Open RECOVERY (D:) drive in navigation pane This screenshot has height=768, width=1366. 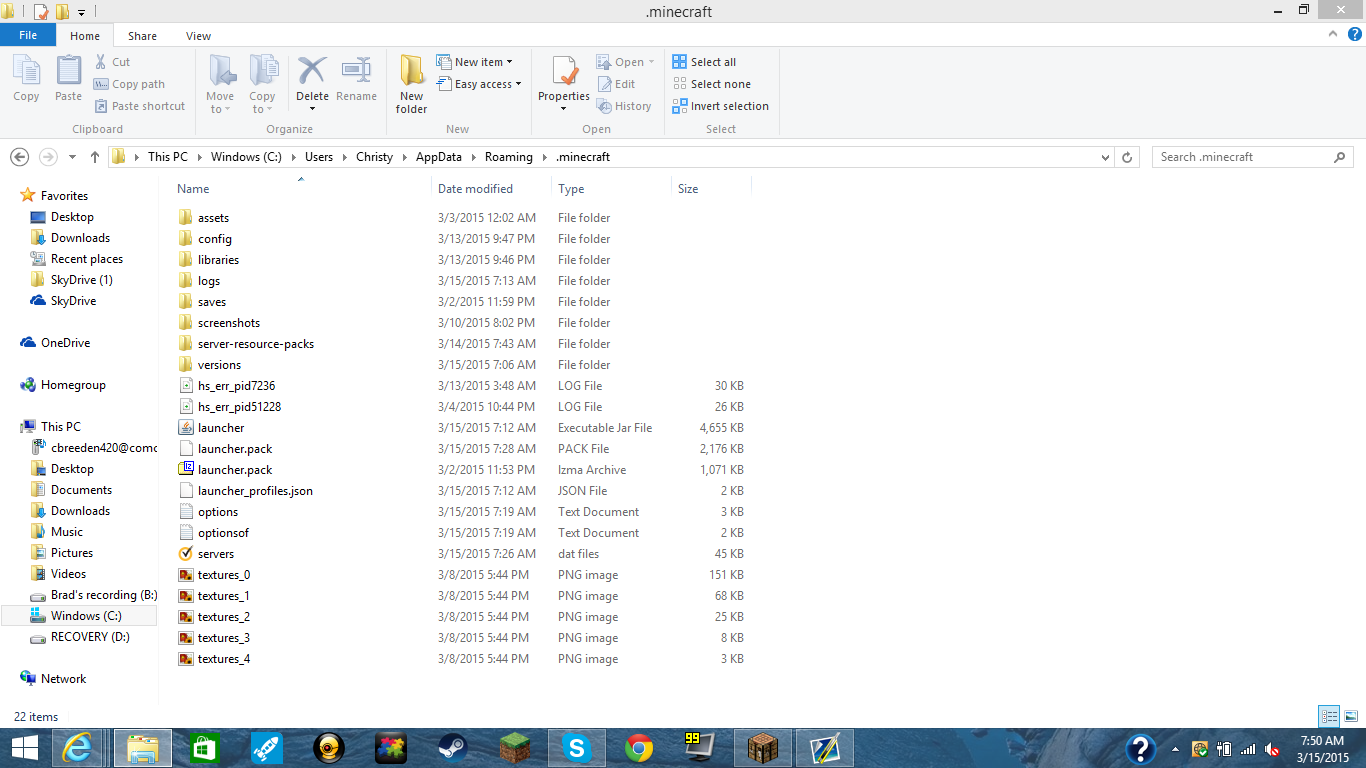pos(90,637)
